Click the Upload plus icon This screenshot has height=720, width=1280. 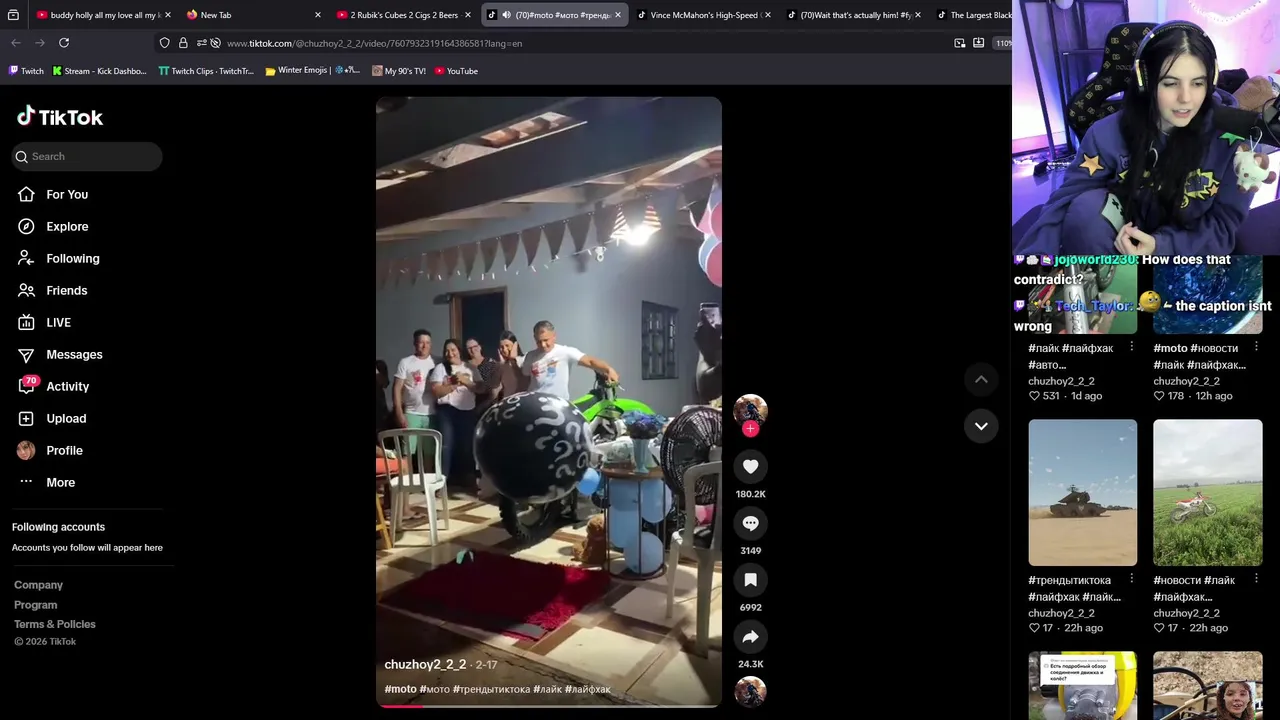coord(26,418)
